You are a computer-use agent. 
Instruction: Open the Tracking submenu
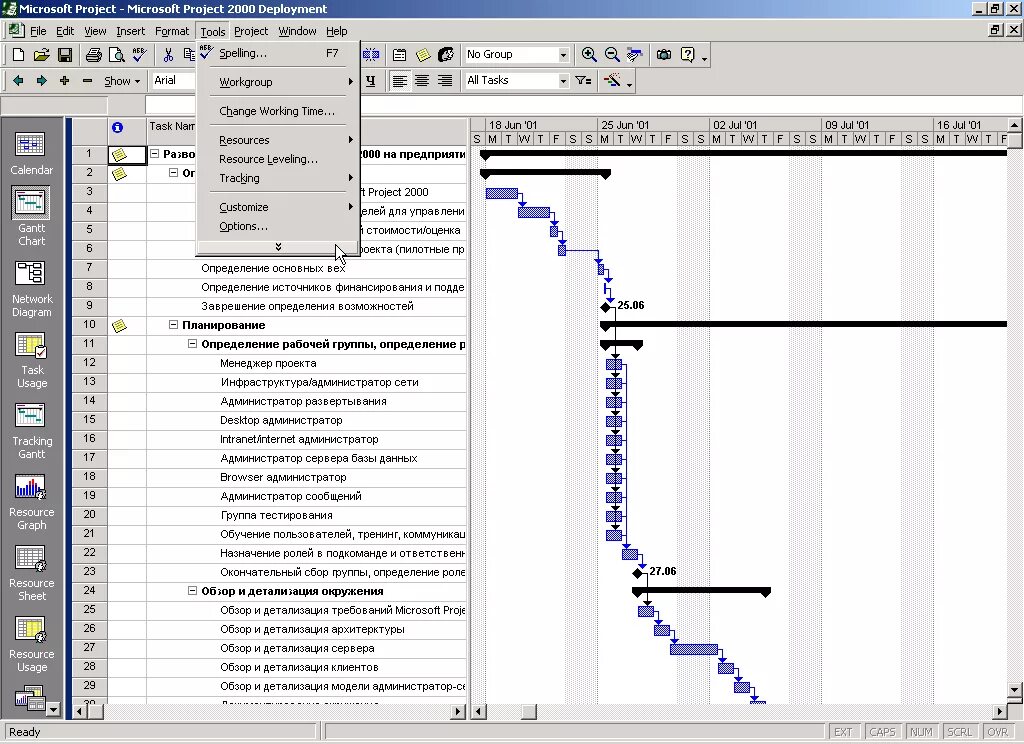tap(278, 178)
